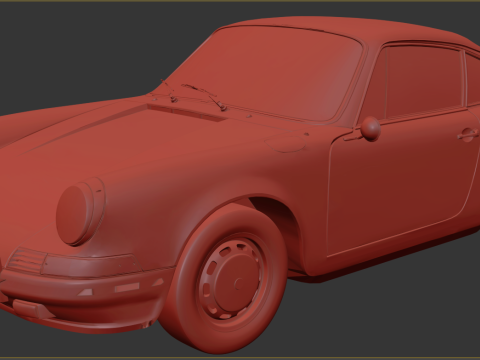Select the round side mirror
The image size is (480, 360).
click(x=370, y=128)
